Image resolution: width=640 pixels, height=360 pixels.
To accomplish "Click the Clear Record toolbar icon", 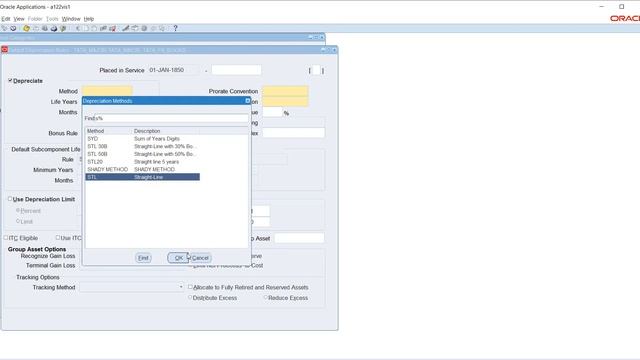I will 103,28.
